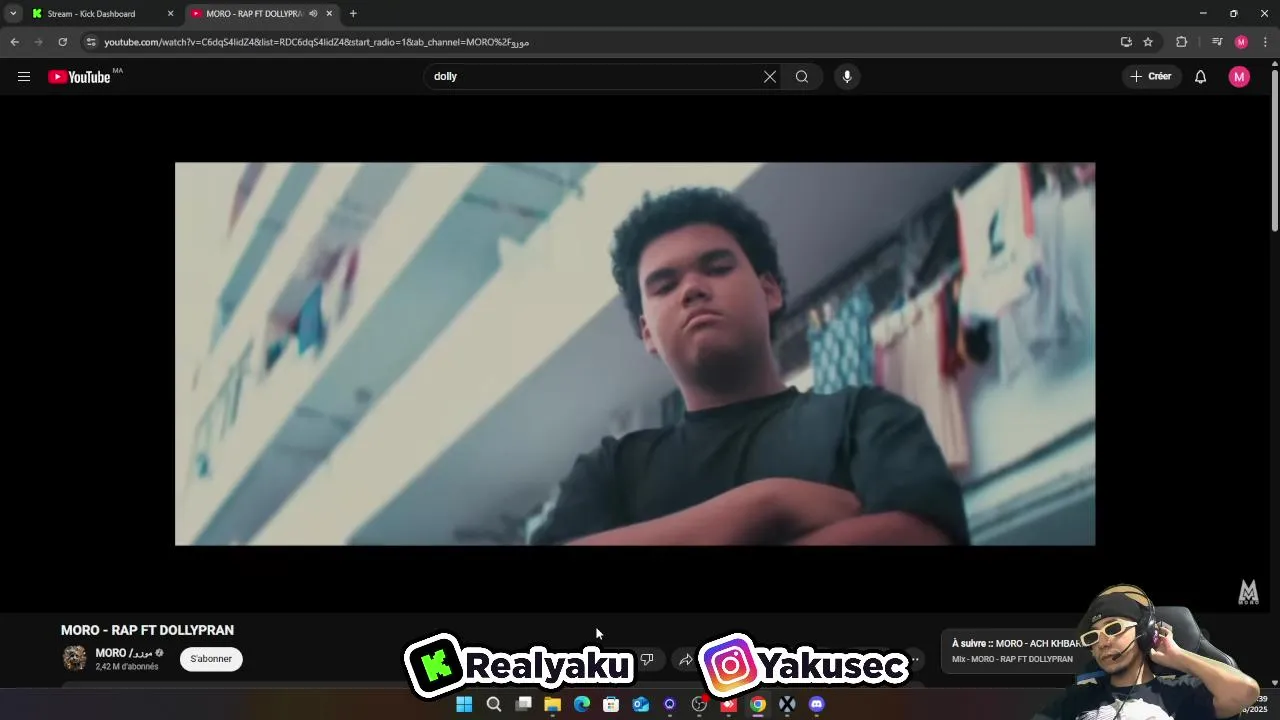The width and height of the screenshot is (1280, 720).
Task: Click the '2,42 M d'abonnés' subscriber count
Action: 127,667
